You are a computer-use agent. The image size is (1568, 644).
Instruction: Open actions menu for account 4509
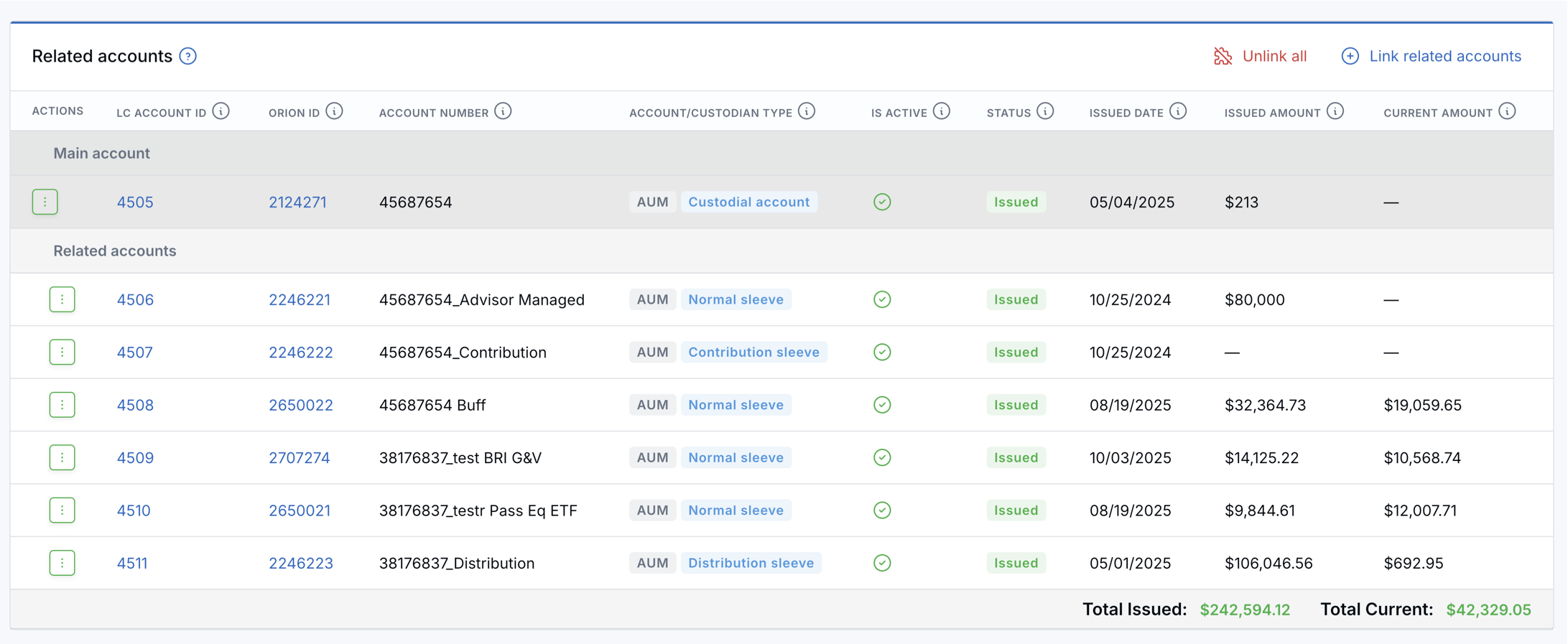coord(62,457)
